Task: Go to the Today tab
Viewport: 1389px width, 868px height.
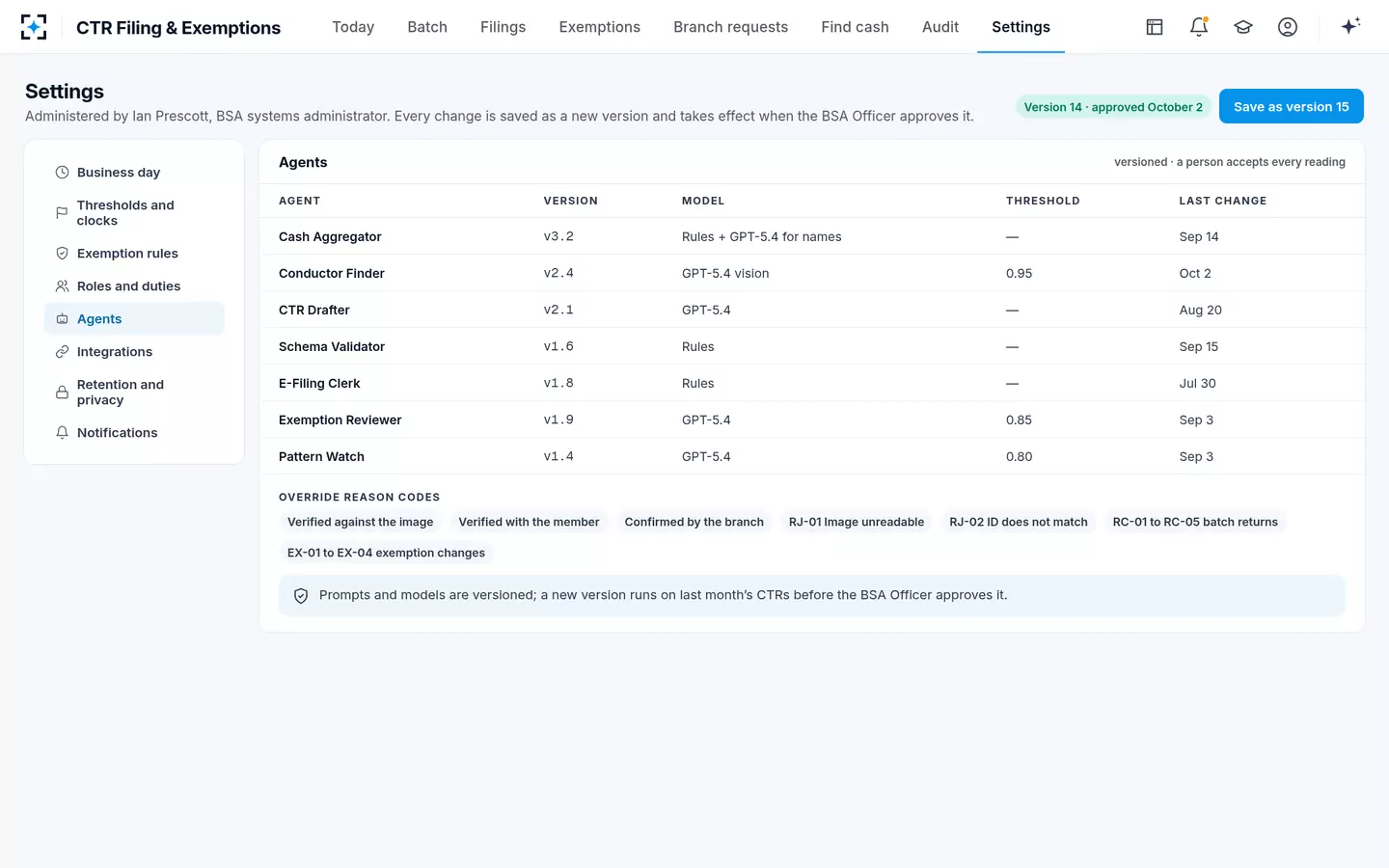Action: [x=353, y=27]
